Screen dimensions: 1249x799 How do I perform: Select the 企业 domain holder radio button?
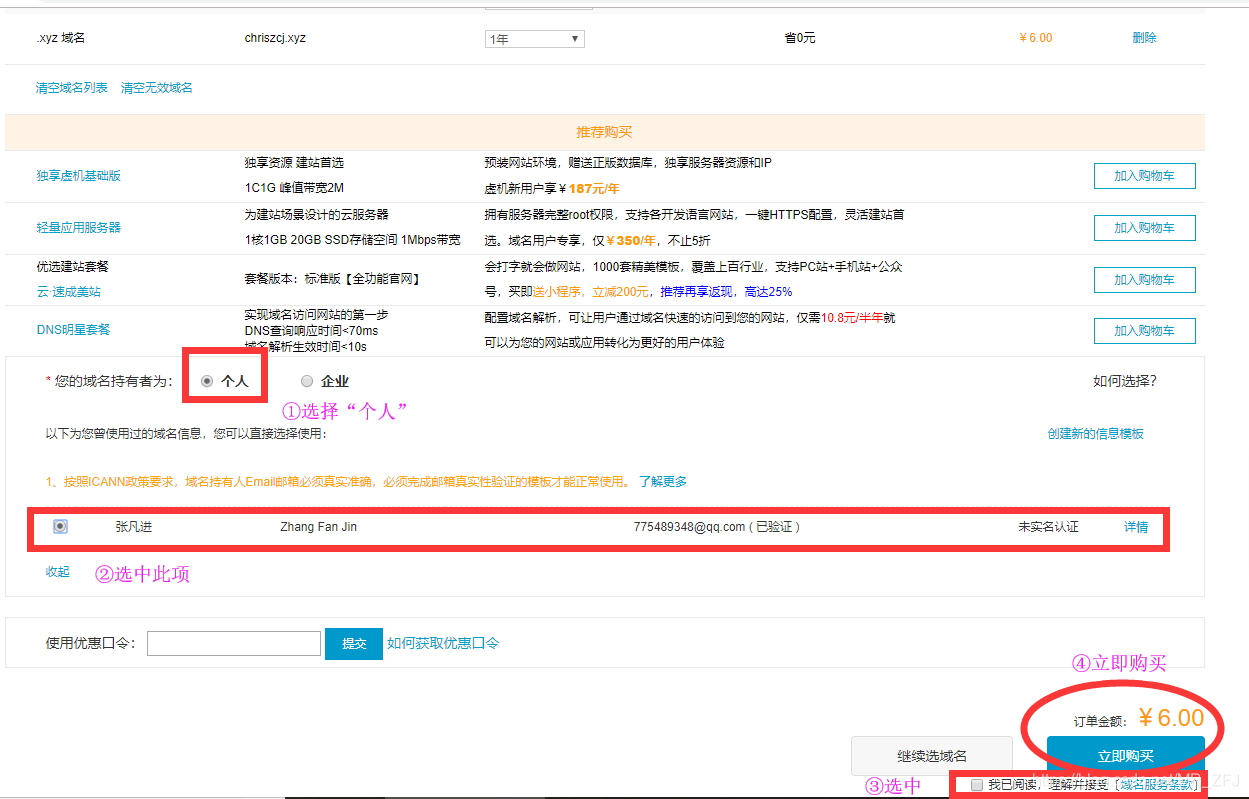point(307,380)
